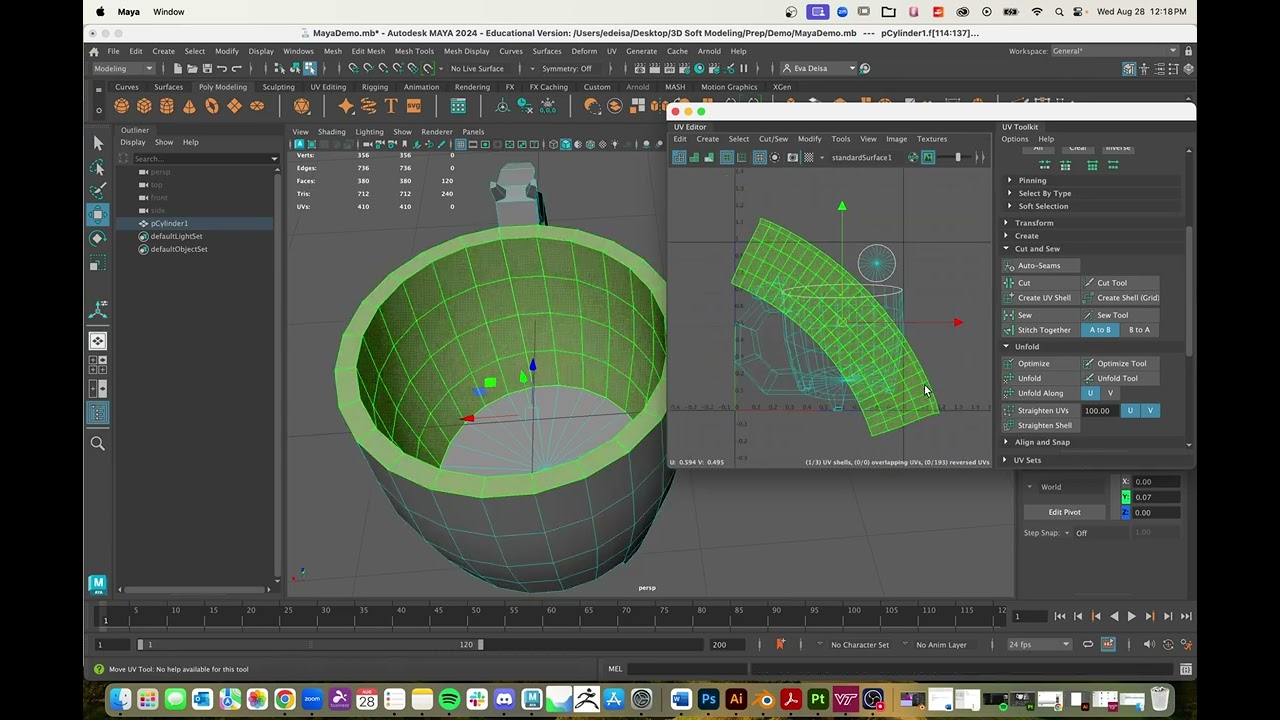1280x720 pixels.
Task: Open Illustrator from the Dock
Action: click(x=736, y=699)
